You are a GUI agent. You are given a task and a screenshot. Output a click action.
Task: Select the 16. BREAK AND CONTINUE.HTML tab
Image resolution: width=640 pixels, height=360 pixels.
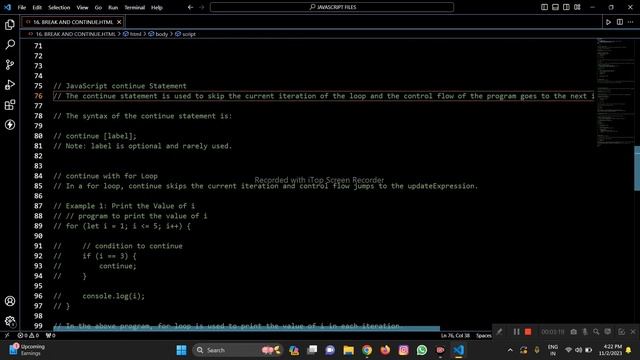coord(73,22)
